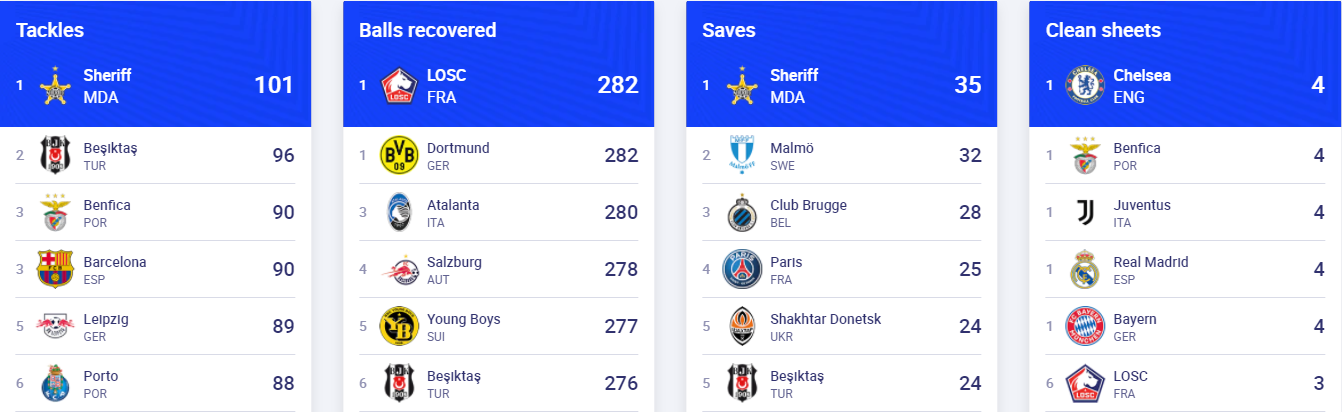Click the LOSC leader row in Balls recovered
The image size is (1342, 412).
[x=498, y=85]
